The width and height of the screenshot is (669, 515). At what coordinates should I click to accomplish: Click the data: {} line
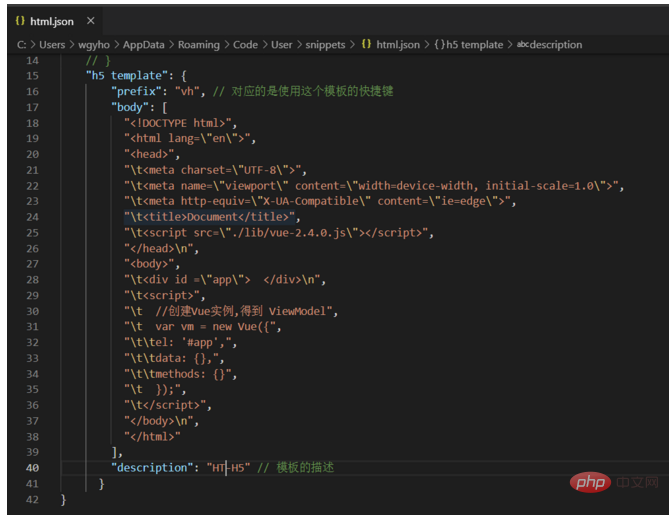click(172, 358)
